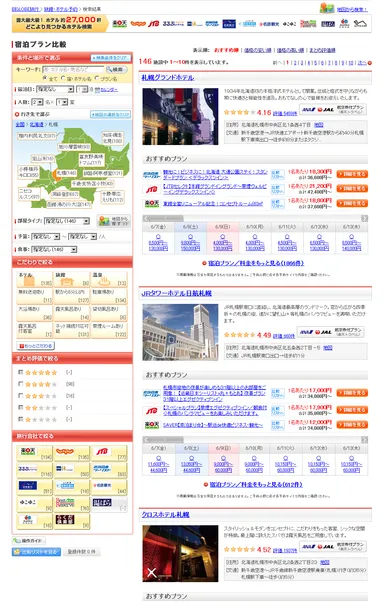Click JRタワーホテル's price calendar scrollbar thumb
The width and height of the screenshot is (384, 607).
(165, 440)
